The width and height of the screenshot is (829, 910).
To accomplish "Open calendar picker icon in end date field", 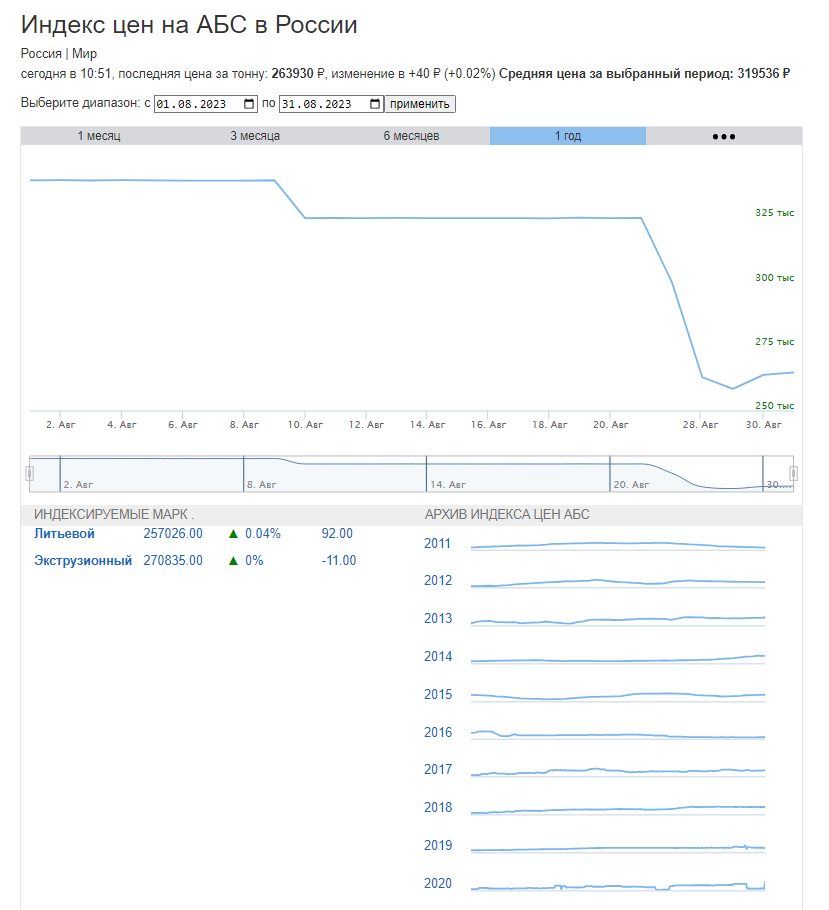I will point(375,104).
